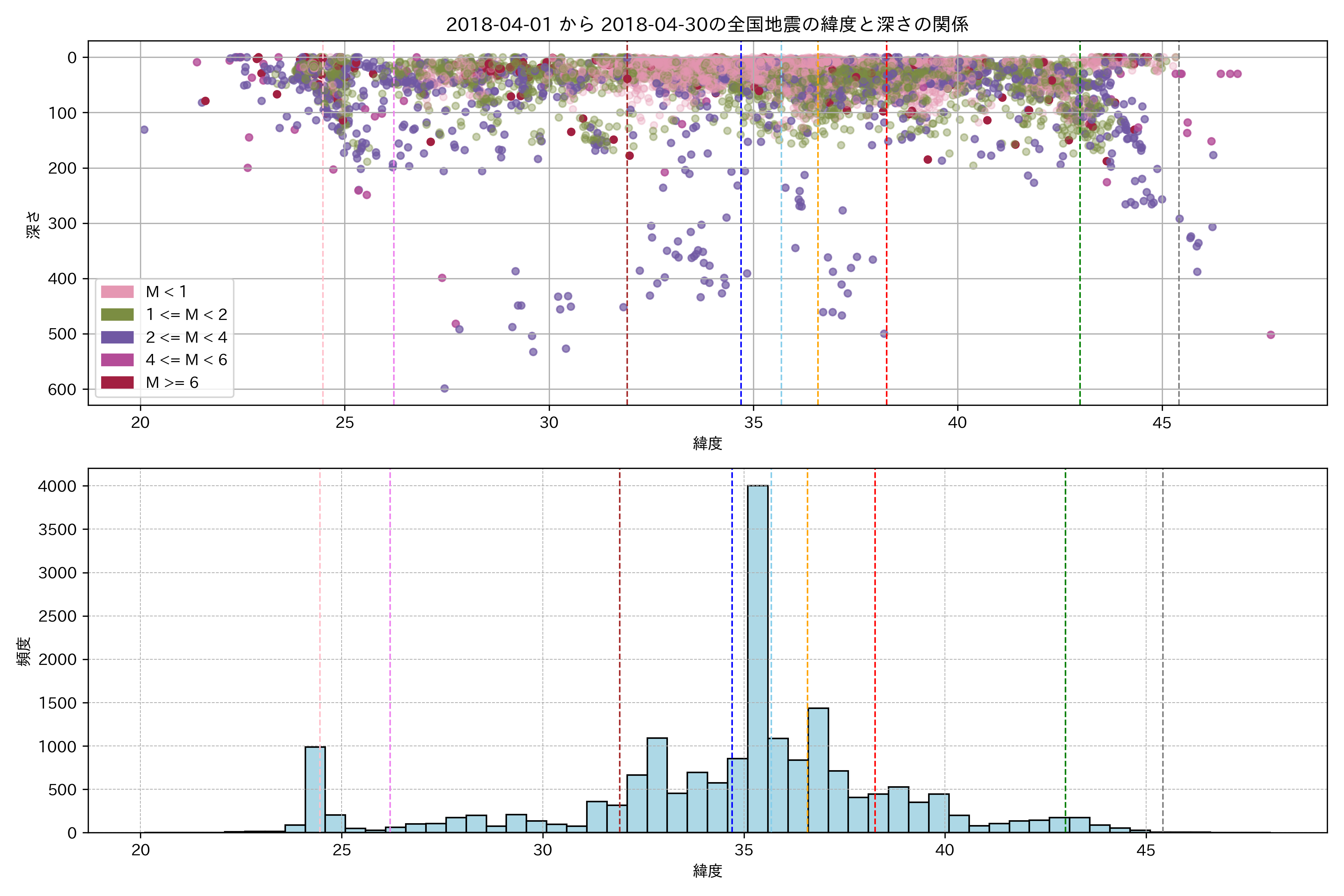Click the purple 2 <= M < 4 swatch
The width and height of the screenshot is (1344, 896).
point(117,337)
